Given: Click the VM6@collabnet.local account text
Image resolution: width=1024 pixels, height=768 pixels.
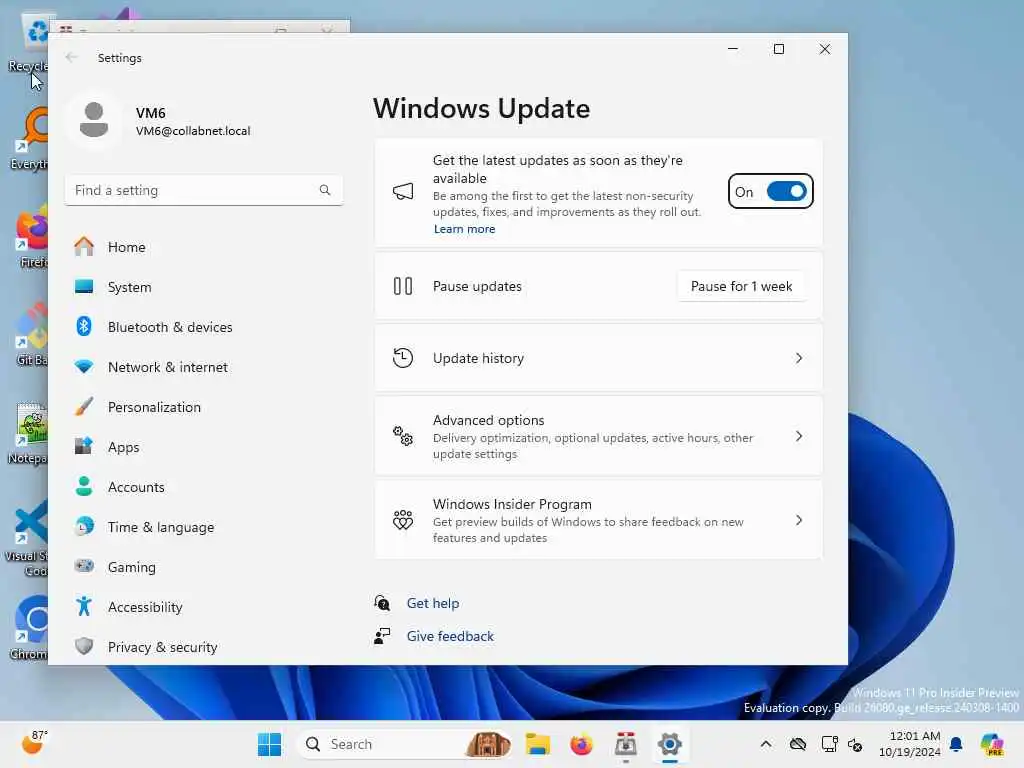Looking at the screenshot, I should (193, 131).
